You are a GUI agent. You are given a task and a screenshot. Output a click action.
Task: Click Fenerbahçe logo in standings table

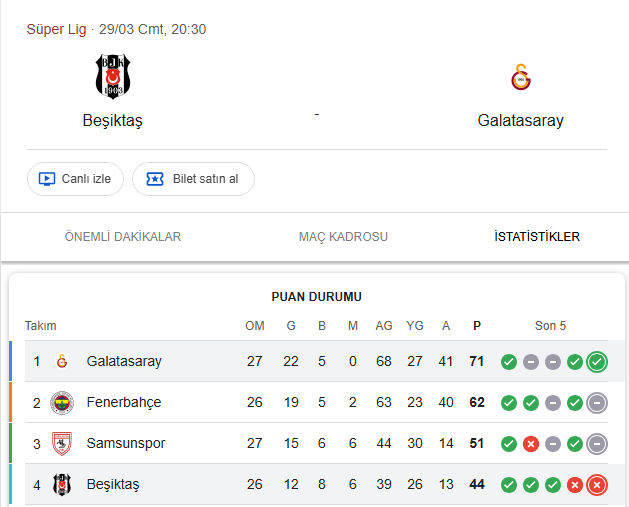[x=62, y=402]
